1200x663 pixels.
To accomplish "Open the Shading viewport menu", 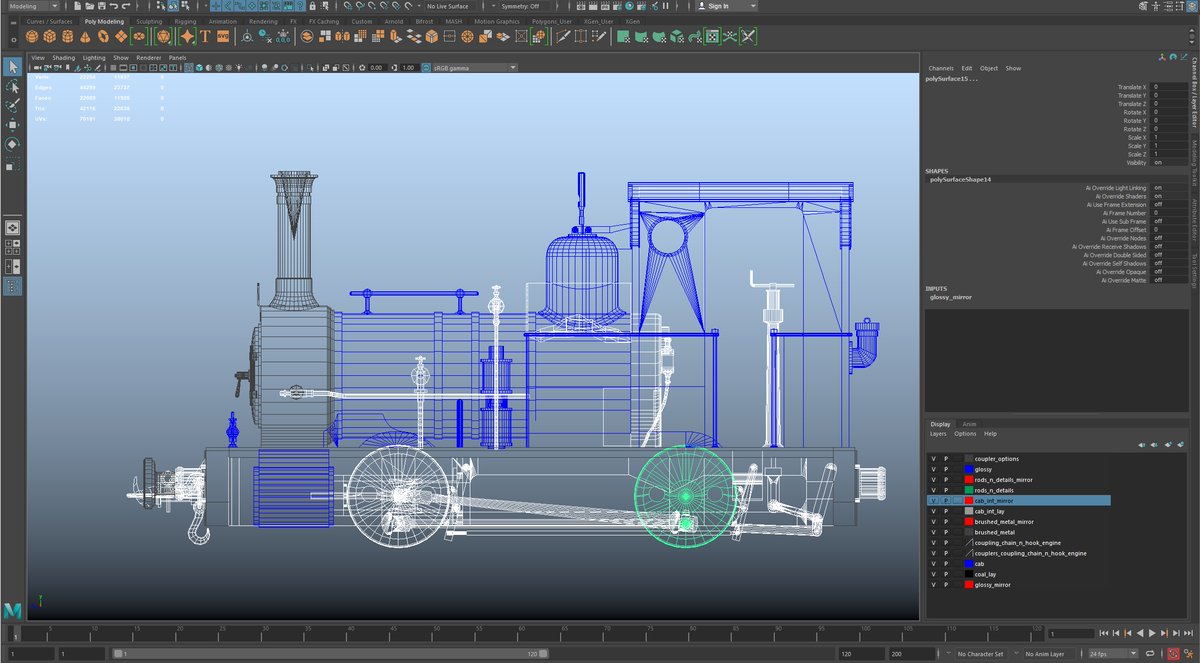I will pos(64,58).
